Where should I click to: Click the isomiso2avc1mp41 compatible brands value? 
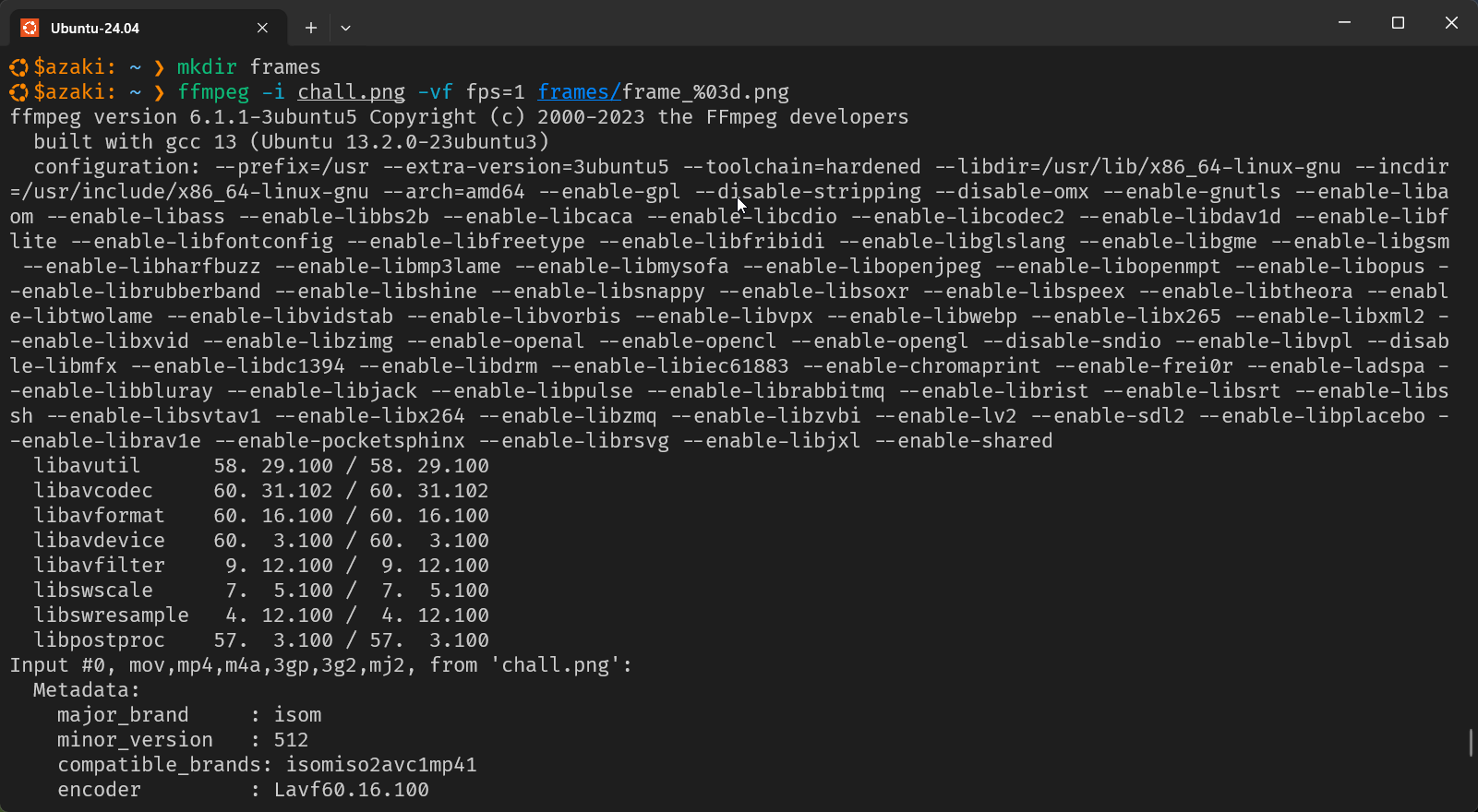pos(381,765)
